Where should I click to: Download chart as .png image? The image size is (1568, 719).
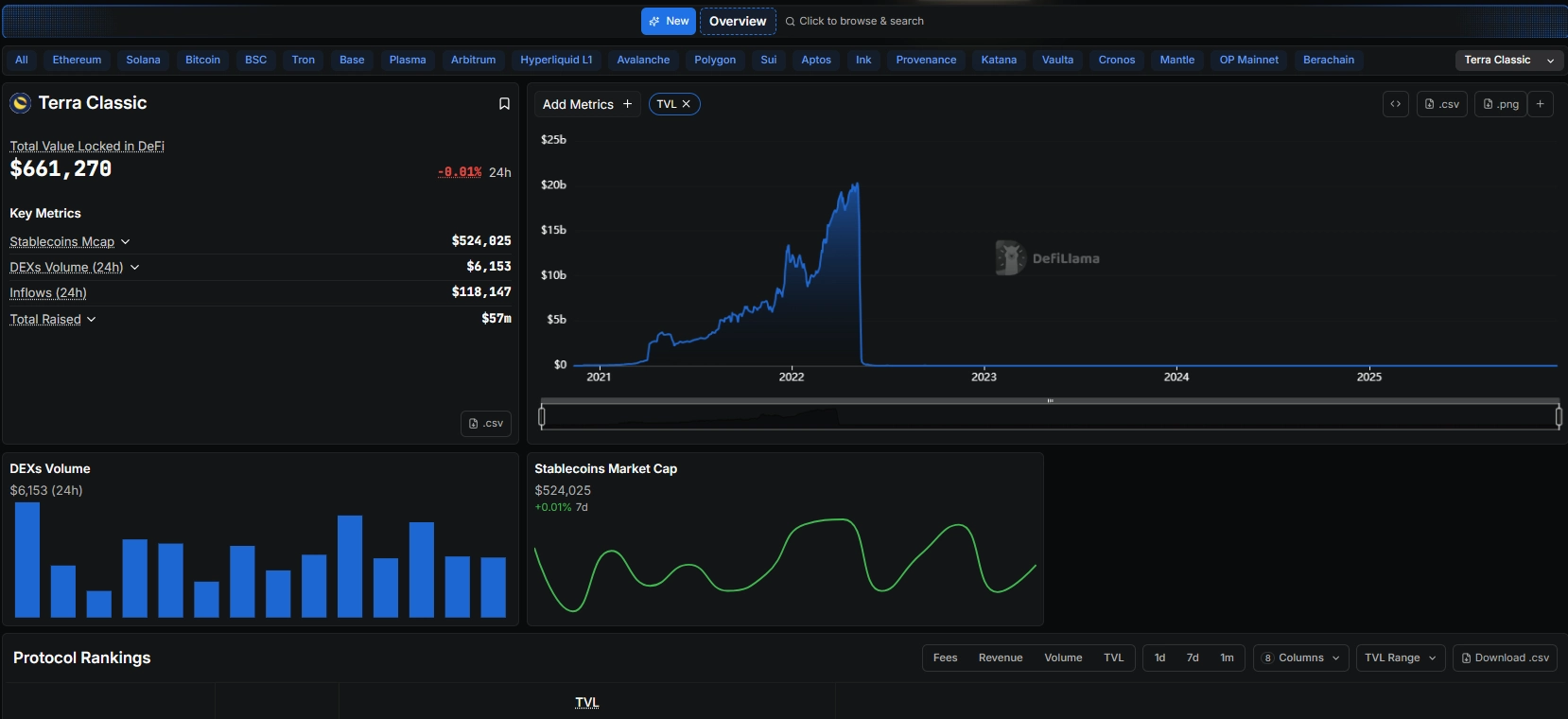(1500, 104)
